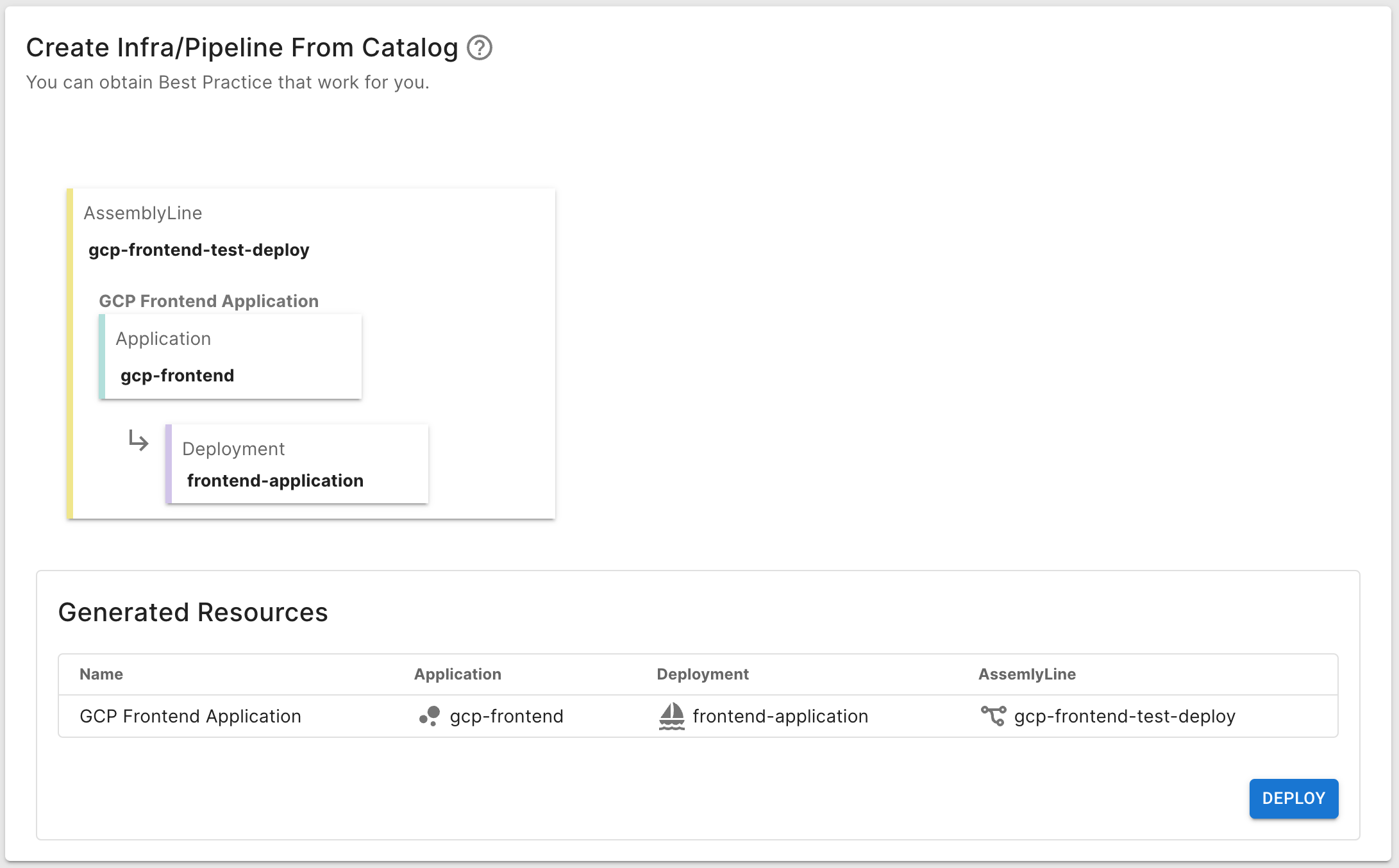
Task: Click the AssemlyLine column header
Action: pyautogui.click(x=1026, y=674)
